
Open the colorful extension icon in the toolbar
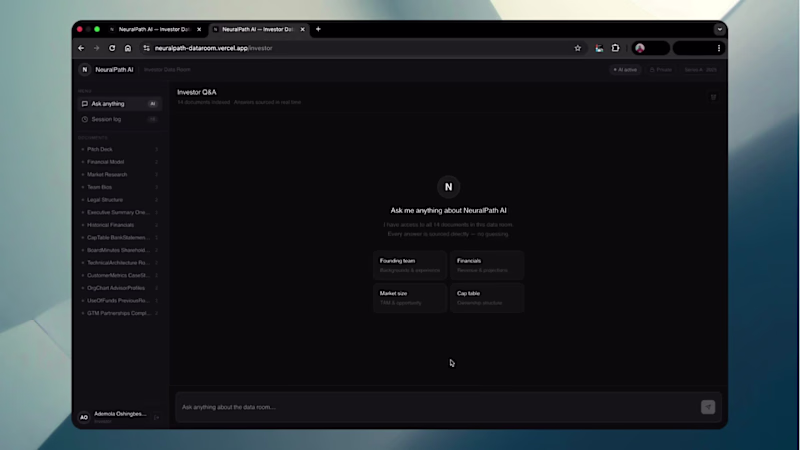coord(599,48)
